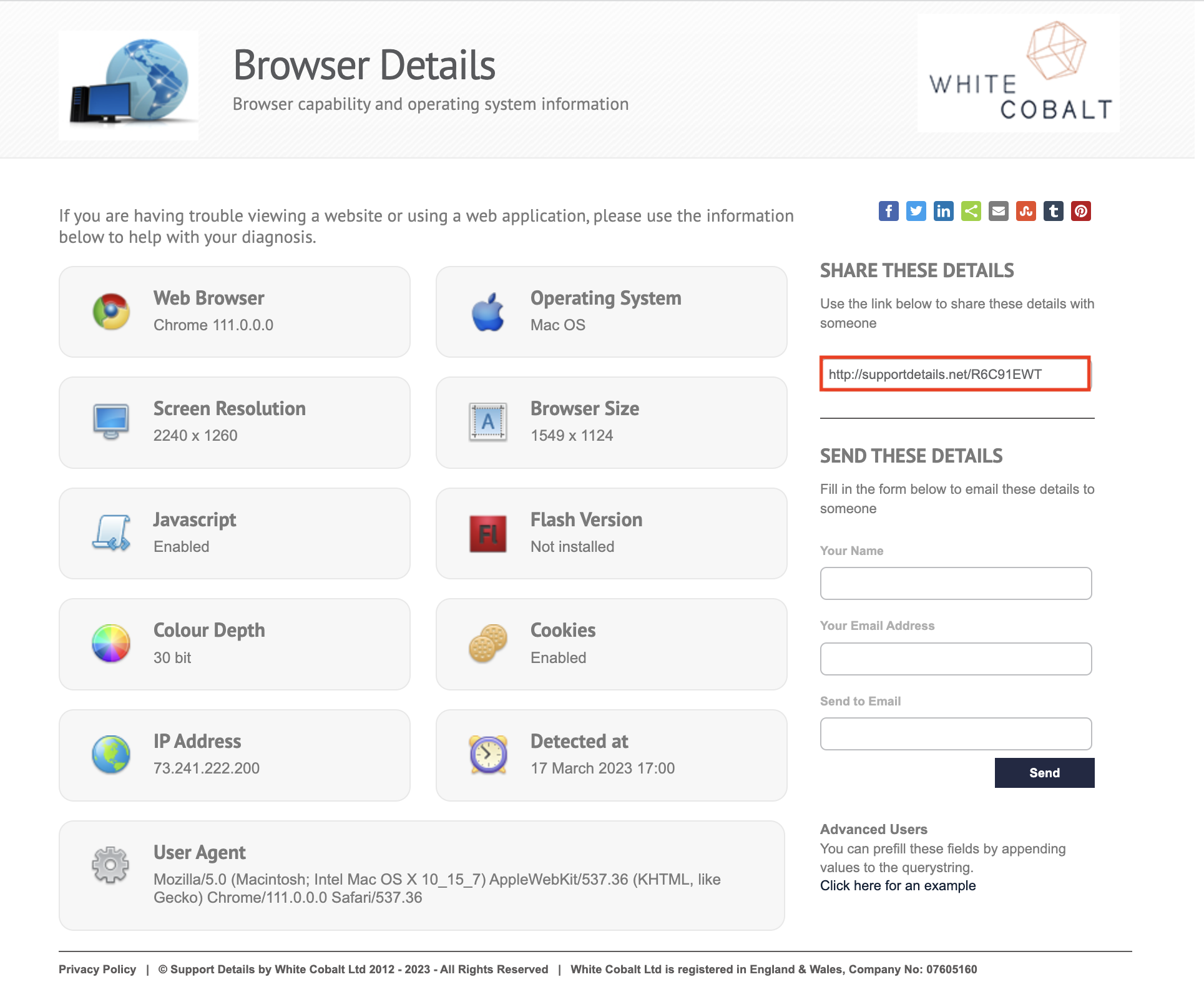Click the globe icon beside IP Address
1204x1002 pixels.
click(x=111, y=754)
